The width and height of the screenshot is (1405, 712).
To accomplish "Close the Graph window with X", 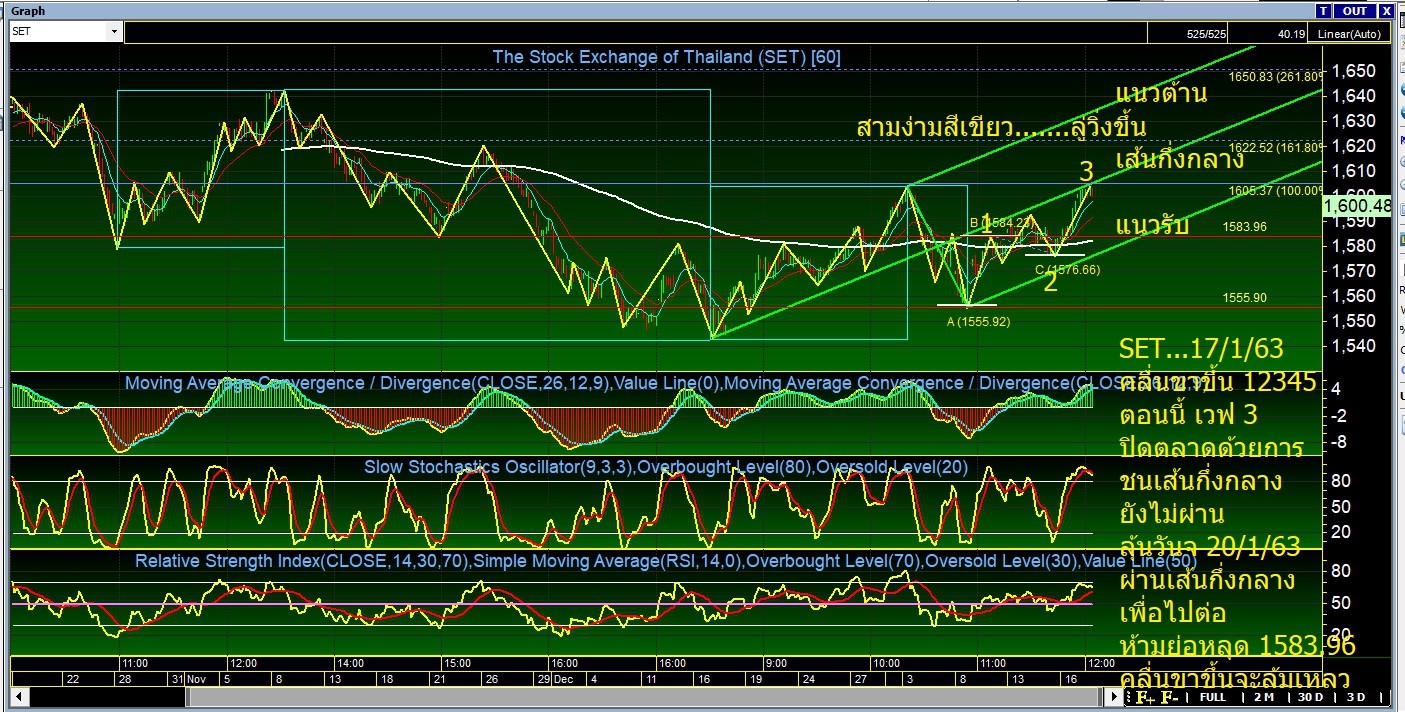I will [x=1387, y=11].
